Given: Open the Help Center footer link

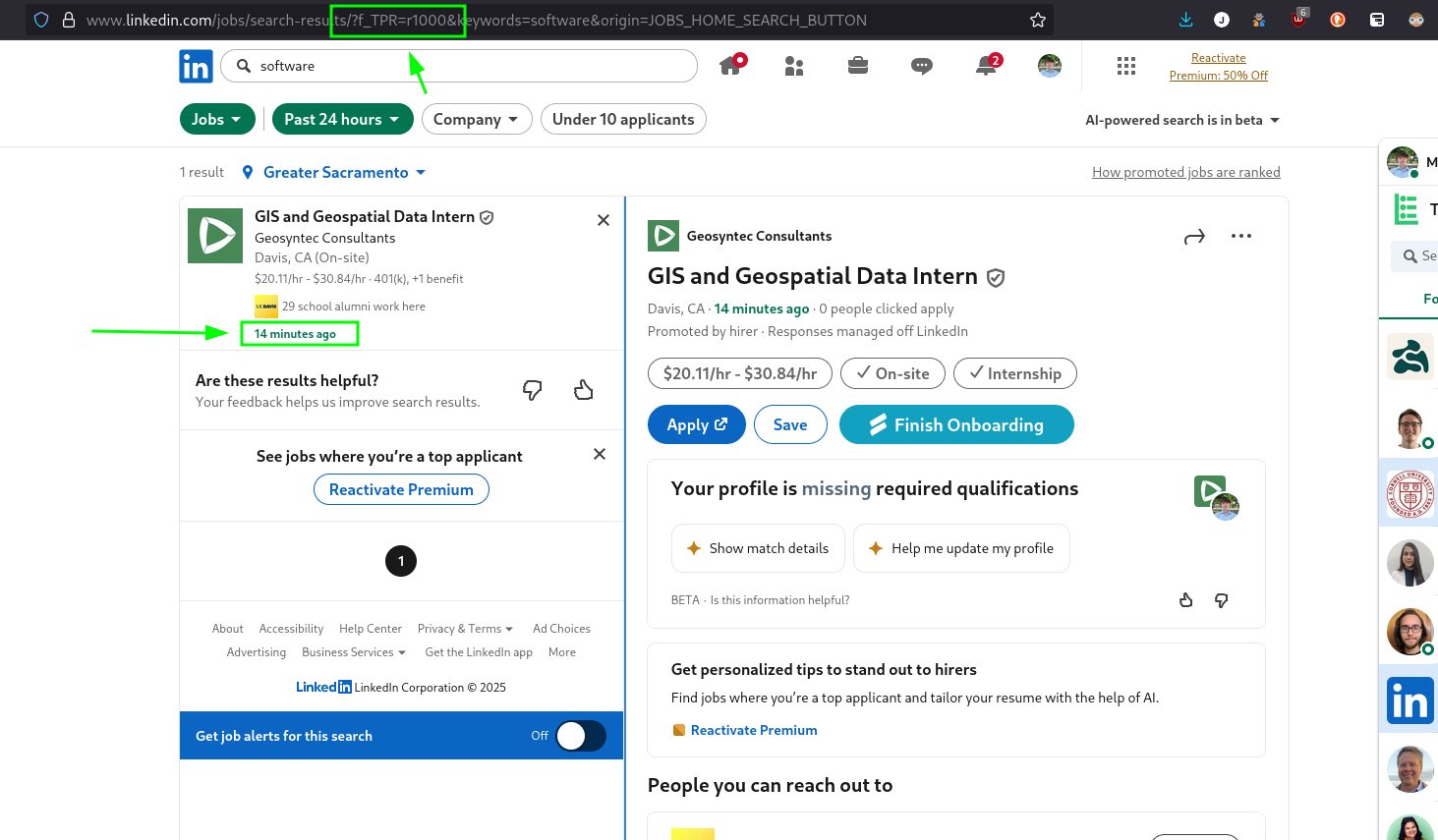Looking at the screenshot, I should (371, 629).
